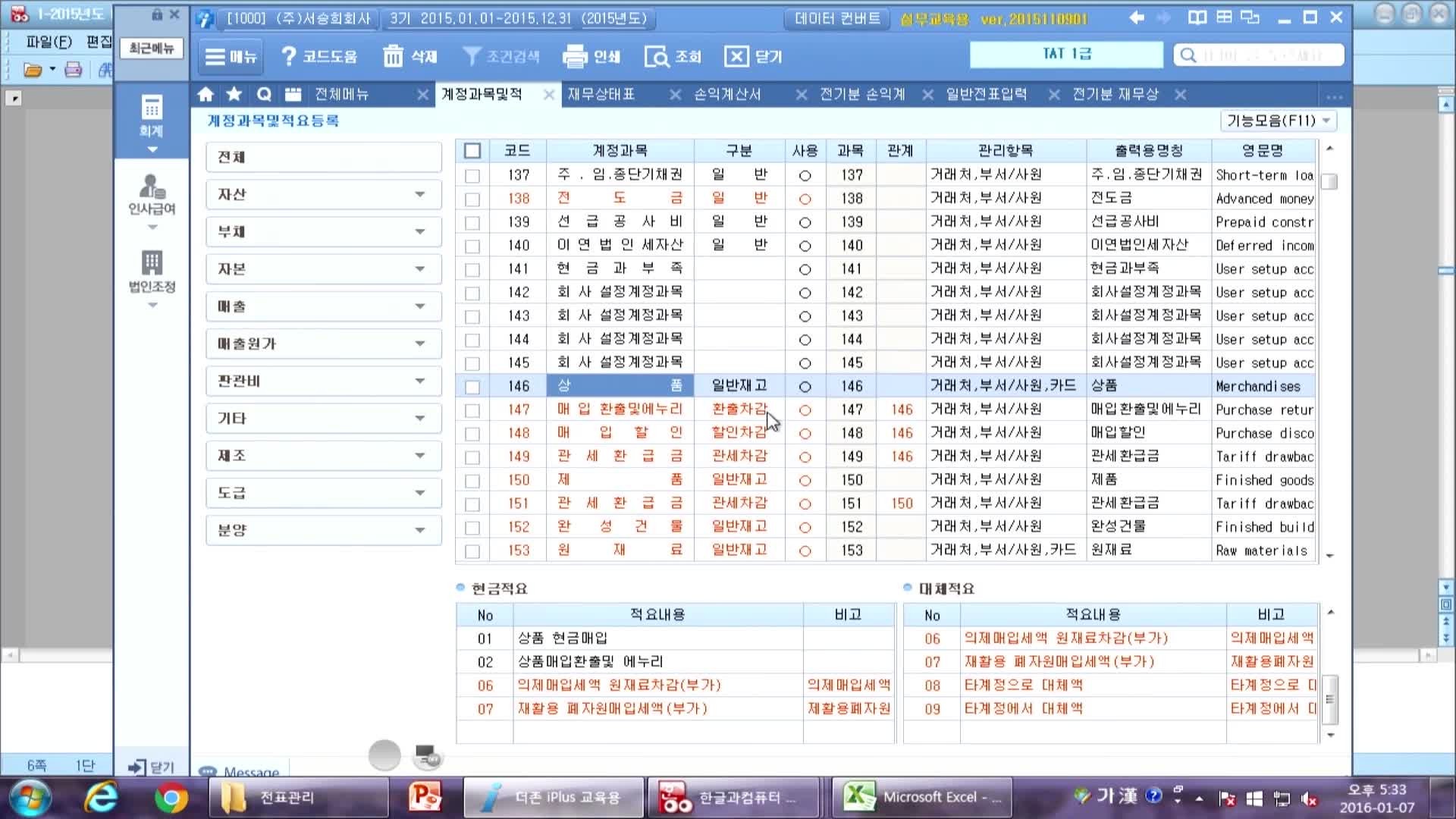Expand the 매출 category dropdown

420,306
